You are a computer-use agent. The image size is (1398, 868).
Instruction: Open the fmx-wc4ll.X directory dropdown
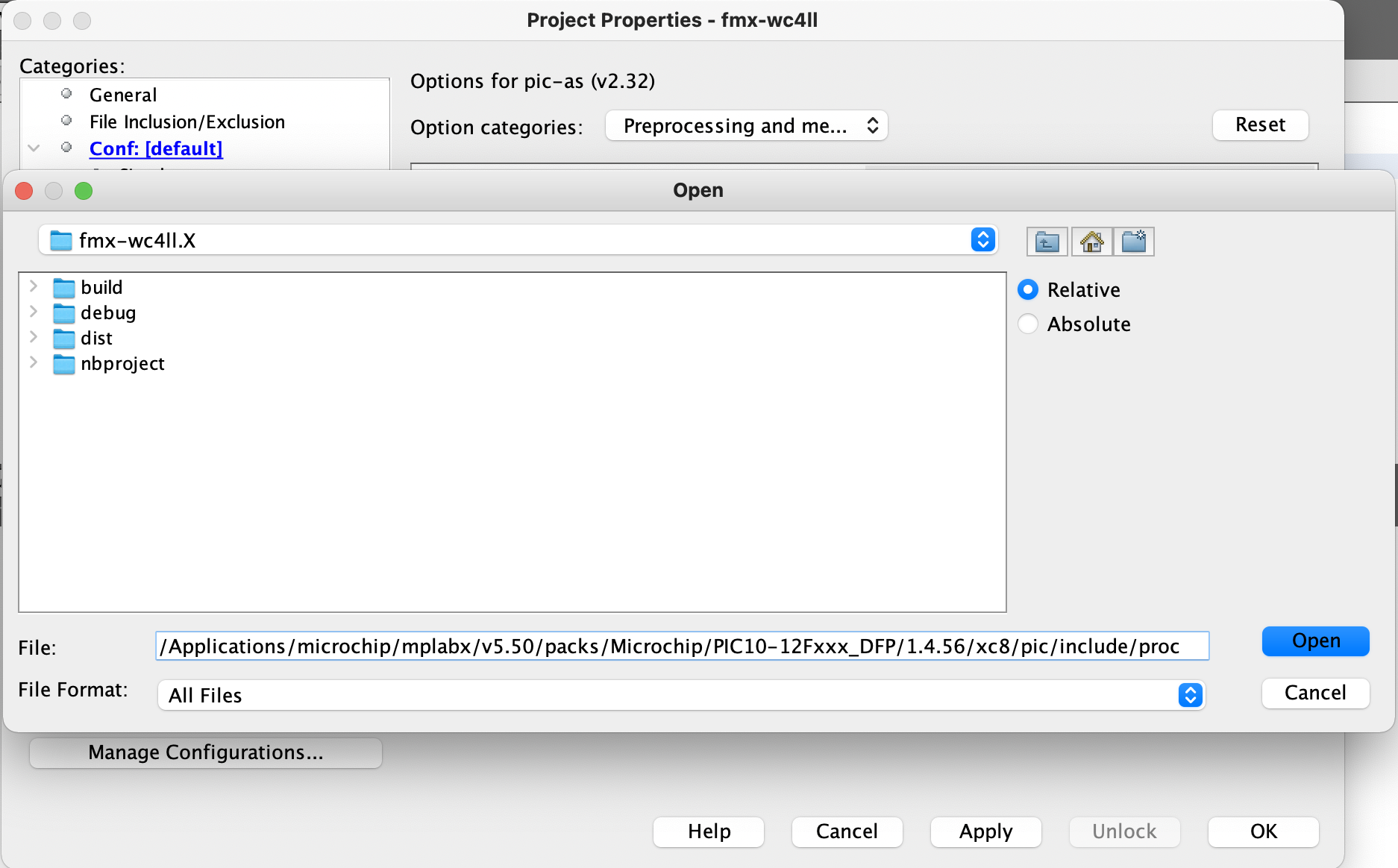point(982,239)
